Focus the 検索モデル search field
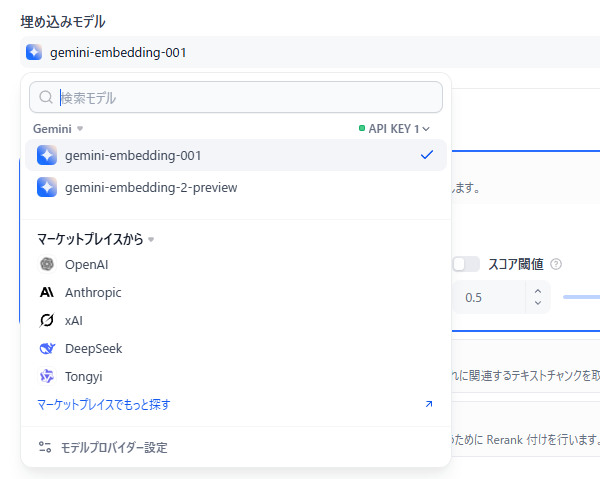Viewport: 600px width, 479px height. [236, 97]
